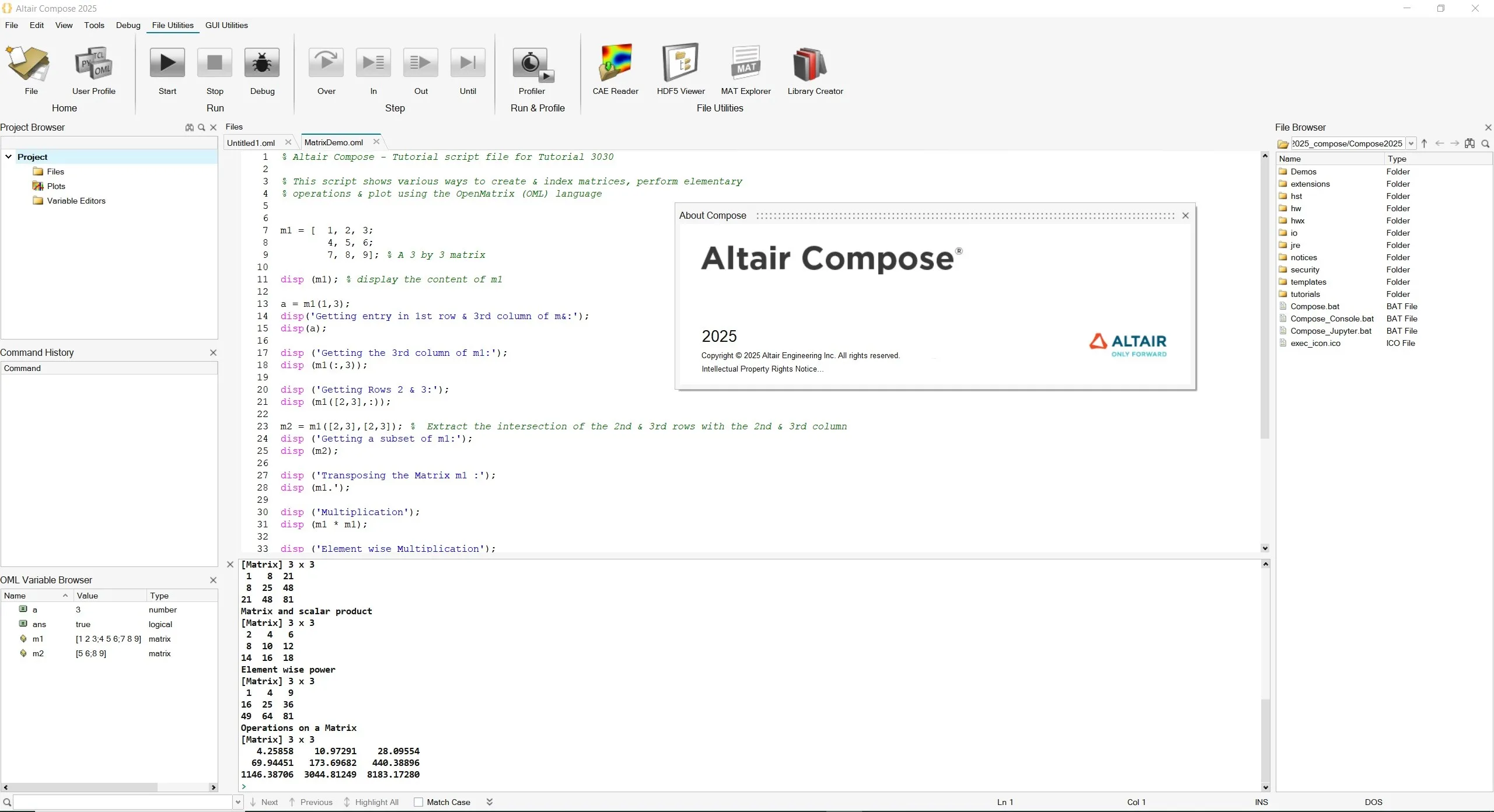Select Variable Editors project node
Viewport: 1494px width, 812px height.
click(76, 201)
